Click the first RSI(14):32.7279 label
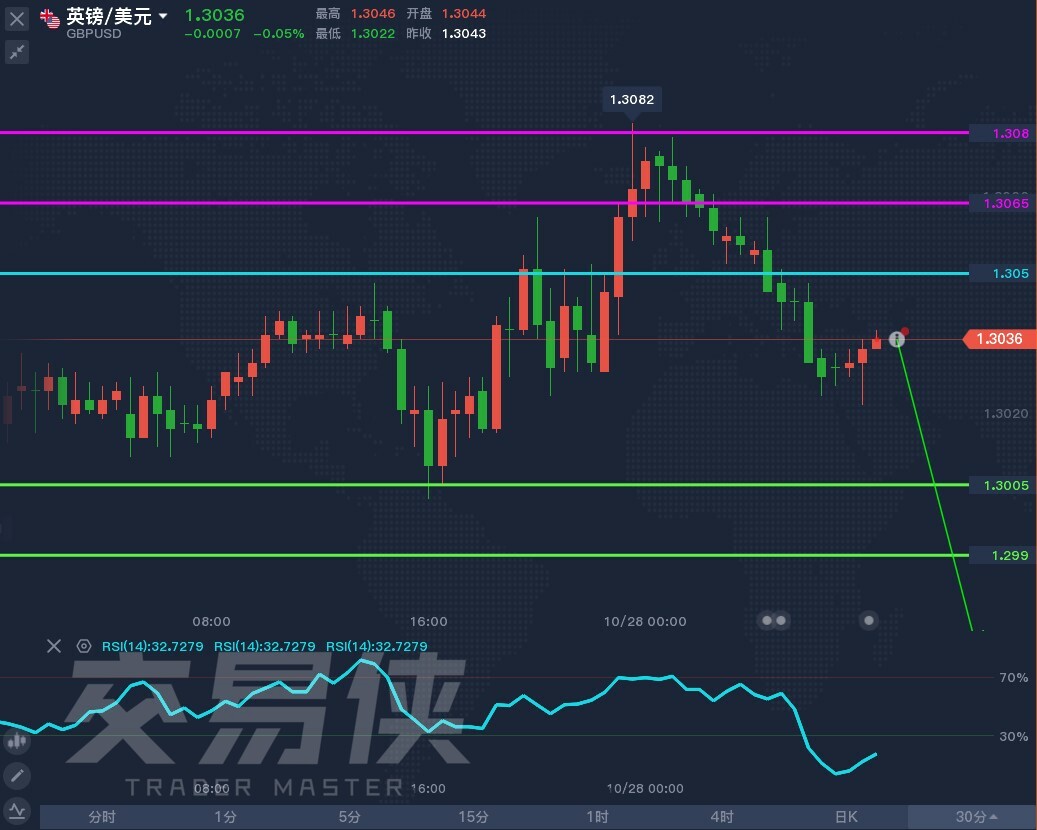 [153, 646]
